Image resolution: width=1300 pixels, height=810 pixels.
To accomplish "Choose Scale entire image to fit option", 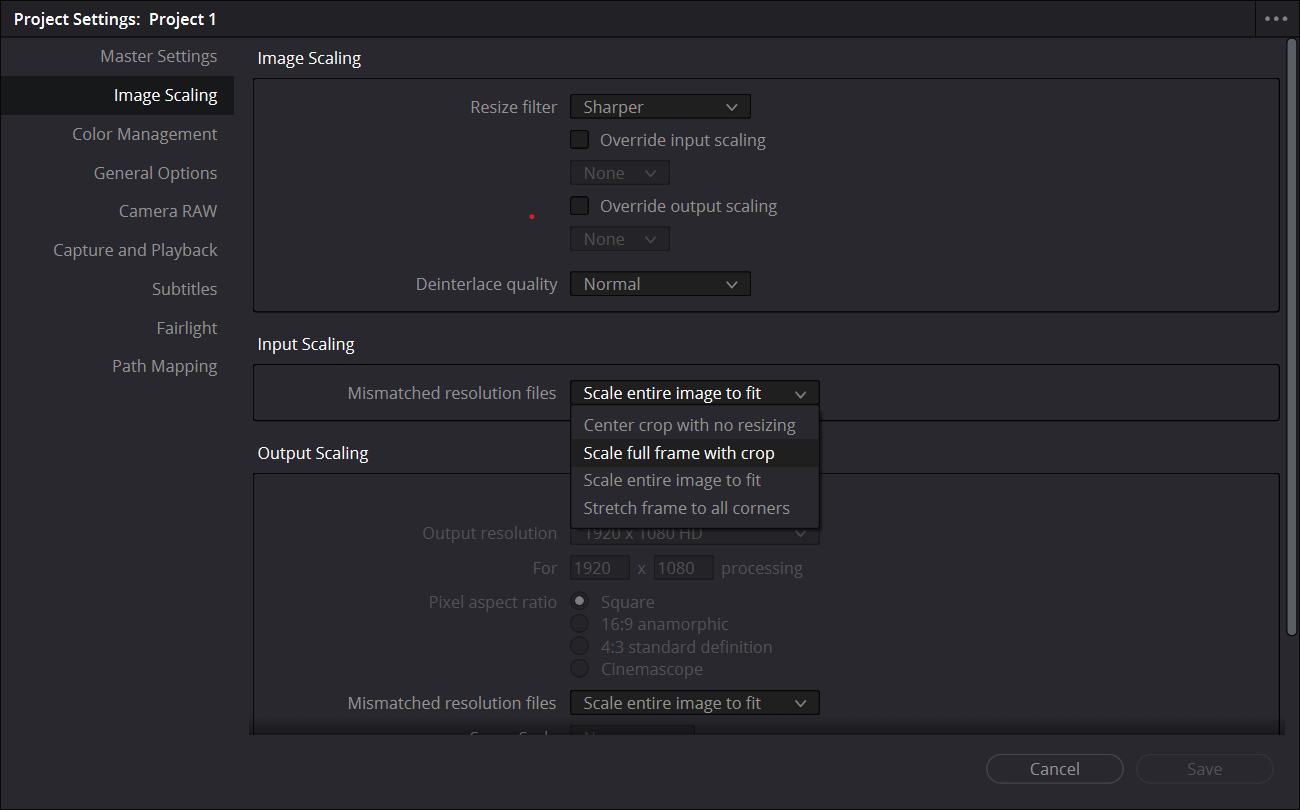I will pos(695,480).
